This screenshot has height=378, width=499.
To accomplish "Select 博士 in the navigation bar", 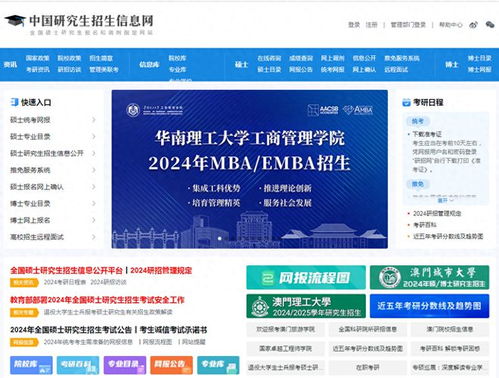I will 452,64.
